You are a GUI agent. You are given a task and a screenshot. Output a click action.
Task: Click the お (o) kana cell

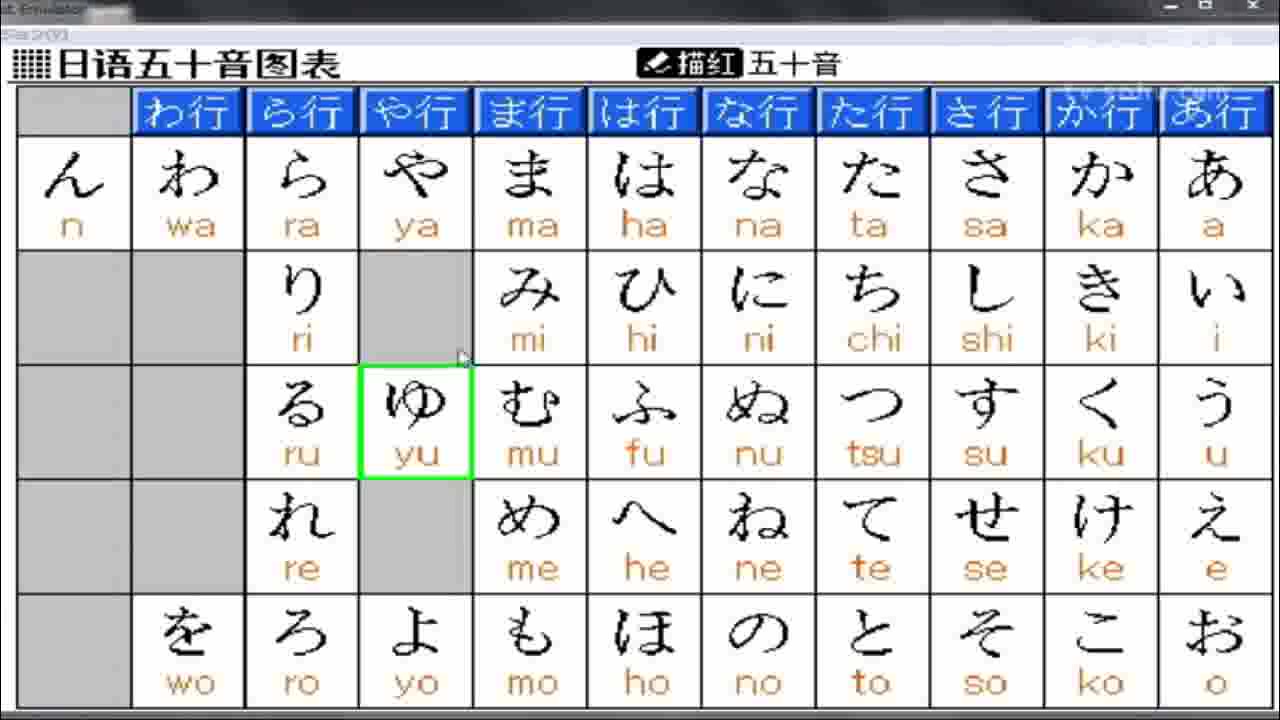pos(1213,651)
